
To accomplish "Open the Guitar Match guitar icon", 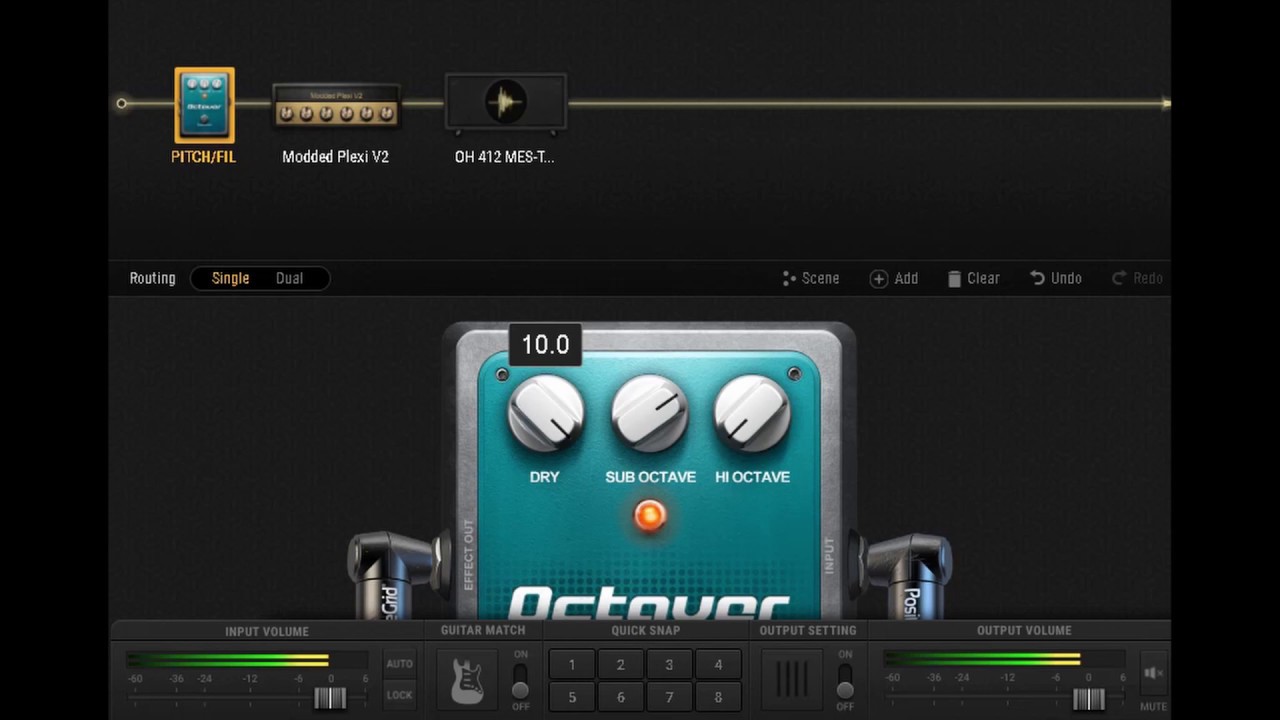I will tap(467, 679).
